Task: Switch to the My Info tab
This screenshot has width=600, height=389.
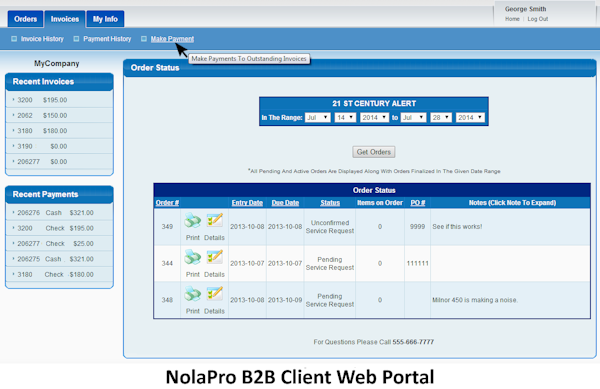Action: pyautogui.click(x=105, y=19)
